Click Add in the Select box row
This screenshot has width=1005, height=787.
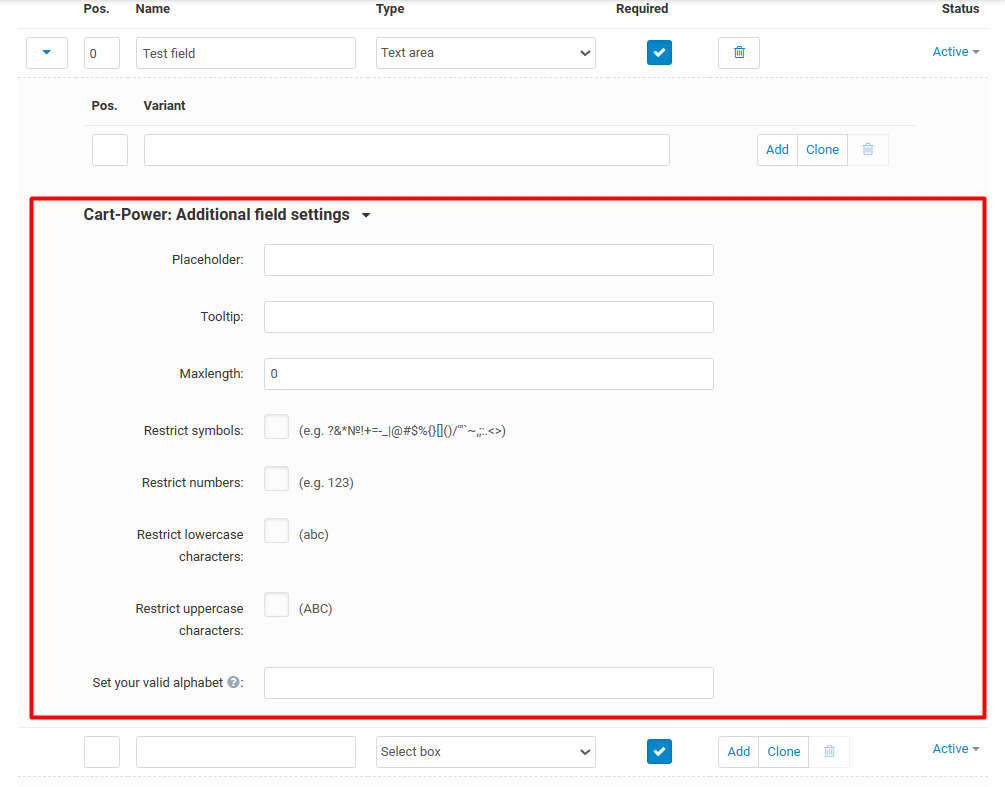pyautogui.click(x=738, y=751)
